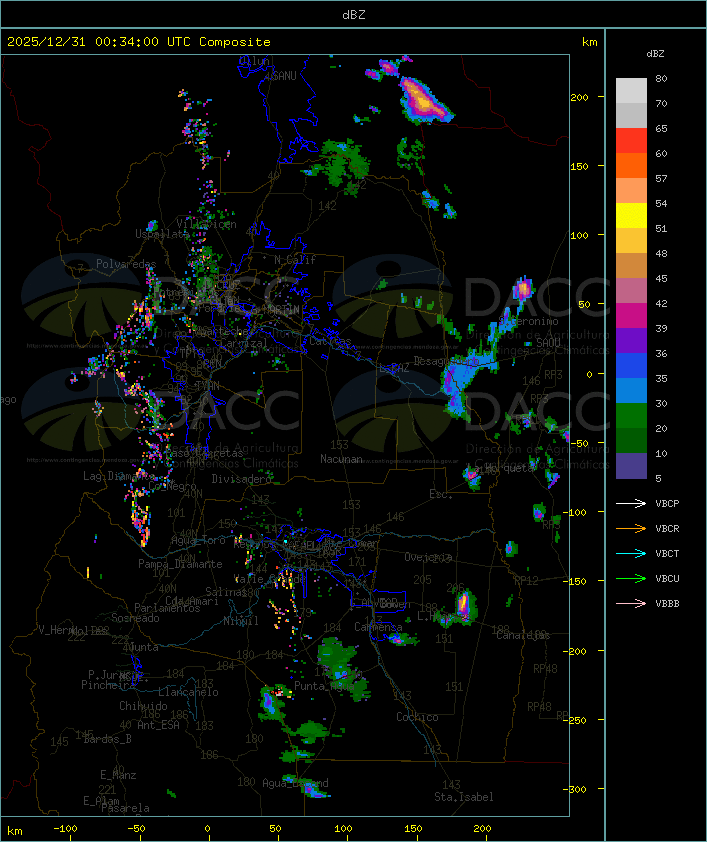Click the 200 km right-axis tick label
707x842 pixels.
click(x=579, y=97)
